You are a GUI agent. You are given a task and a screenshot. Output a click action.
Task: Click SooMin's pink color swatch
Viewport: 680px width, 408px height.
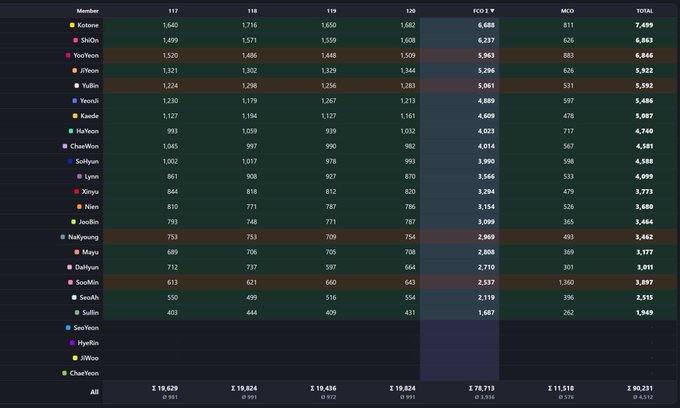[x=70, y=282]
